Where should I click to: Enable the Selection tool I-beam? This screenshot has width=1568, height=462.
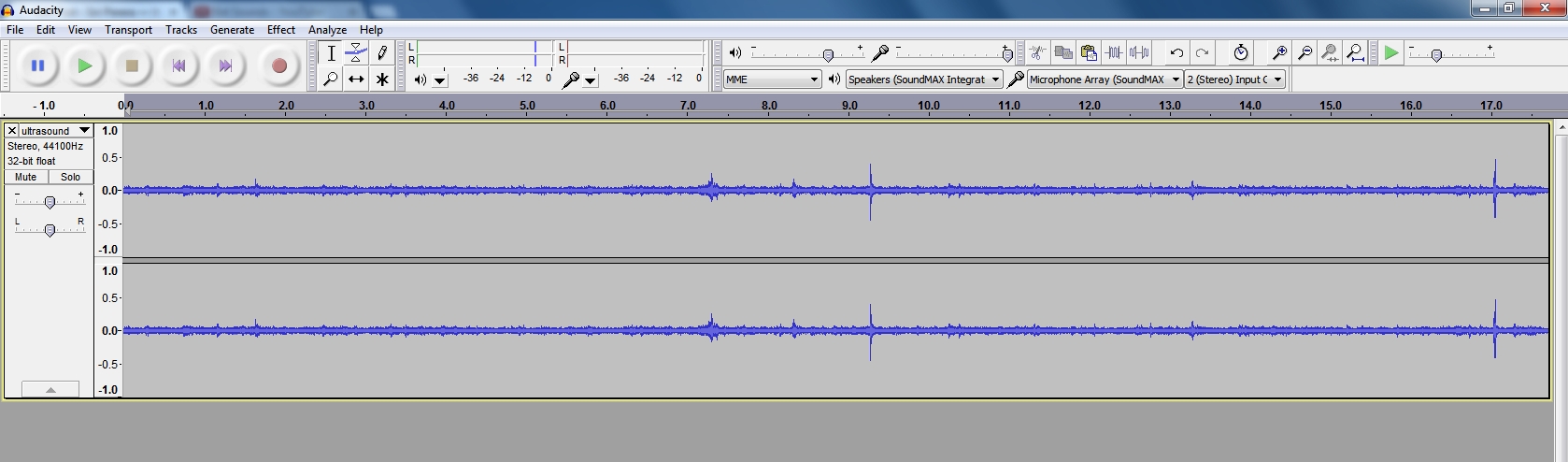tap(331, 53)
